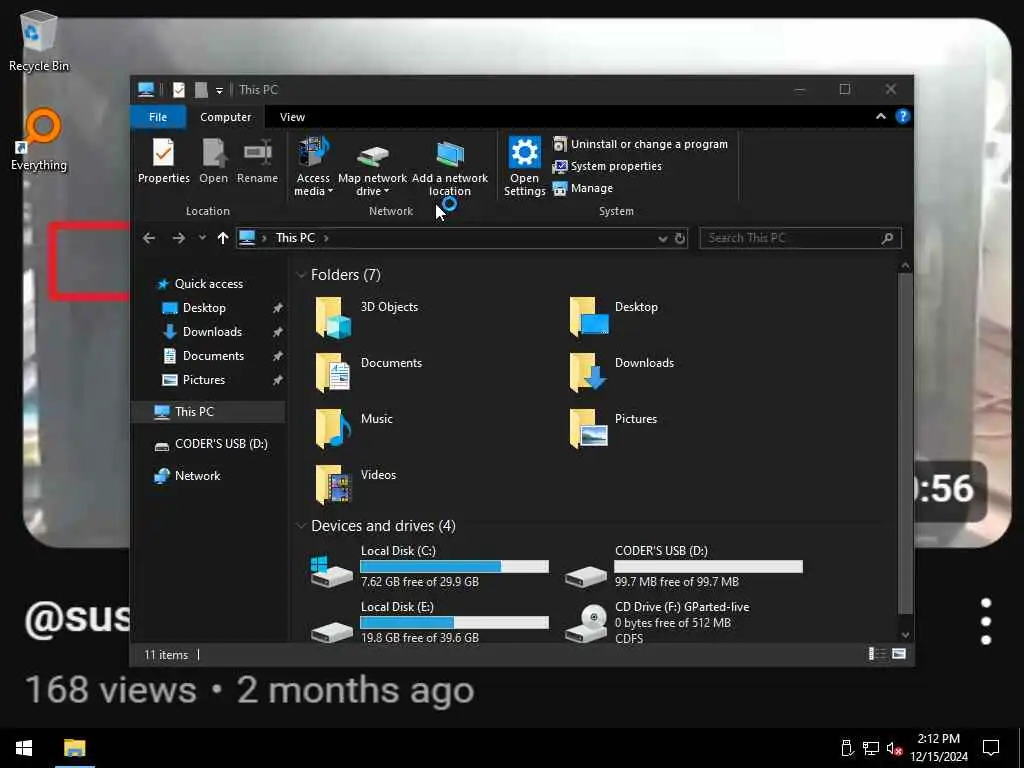
Task: Open the breadcrumb chevron after This PC
Action: [x=326, y=238]
